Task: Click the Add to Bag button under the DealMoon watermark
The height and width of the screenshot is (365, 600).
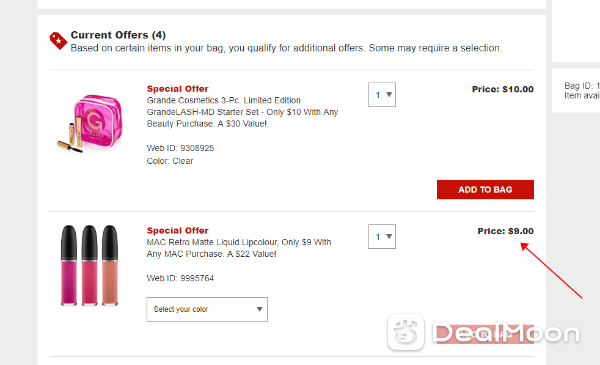Action: (485, 334)
